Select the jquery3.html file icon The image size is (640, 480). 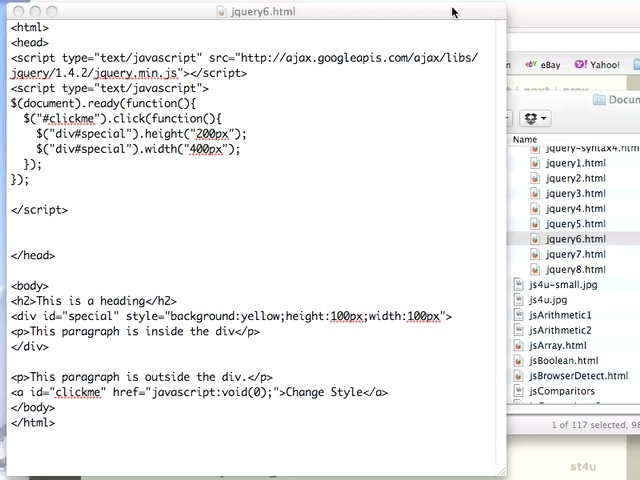(535, 193)
